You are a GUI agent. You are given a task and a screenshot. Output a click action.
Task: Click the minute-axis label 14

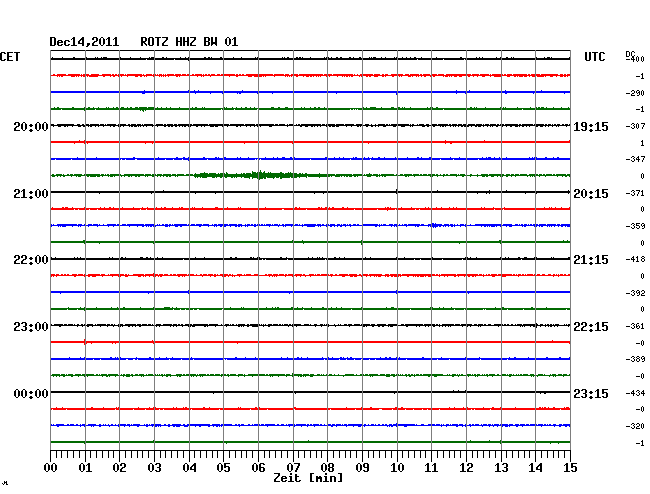(x=535, y=468)
